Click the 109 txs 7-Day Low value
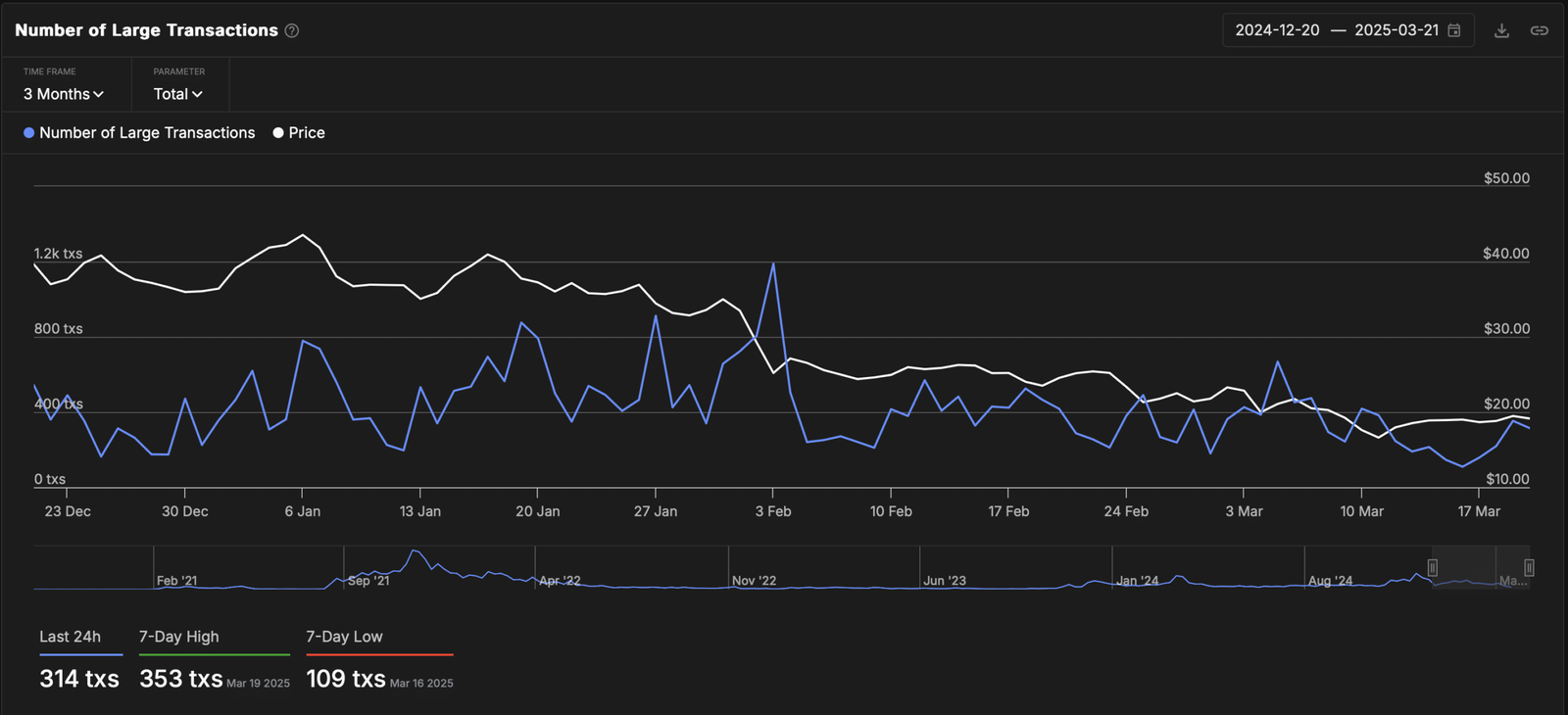Viewport: 1568px width, 715px height. (x=346, y=679)
